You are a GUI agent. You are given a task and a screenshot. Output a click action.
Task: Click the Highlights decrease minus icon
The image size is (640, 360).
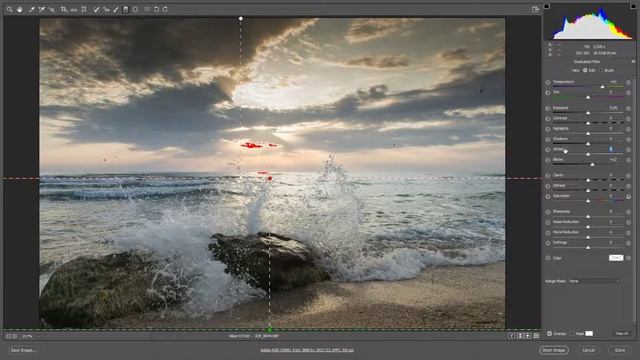548,129
